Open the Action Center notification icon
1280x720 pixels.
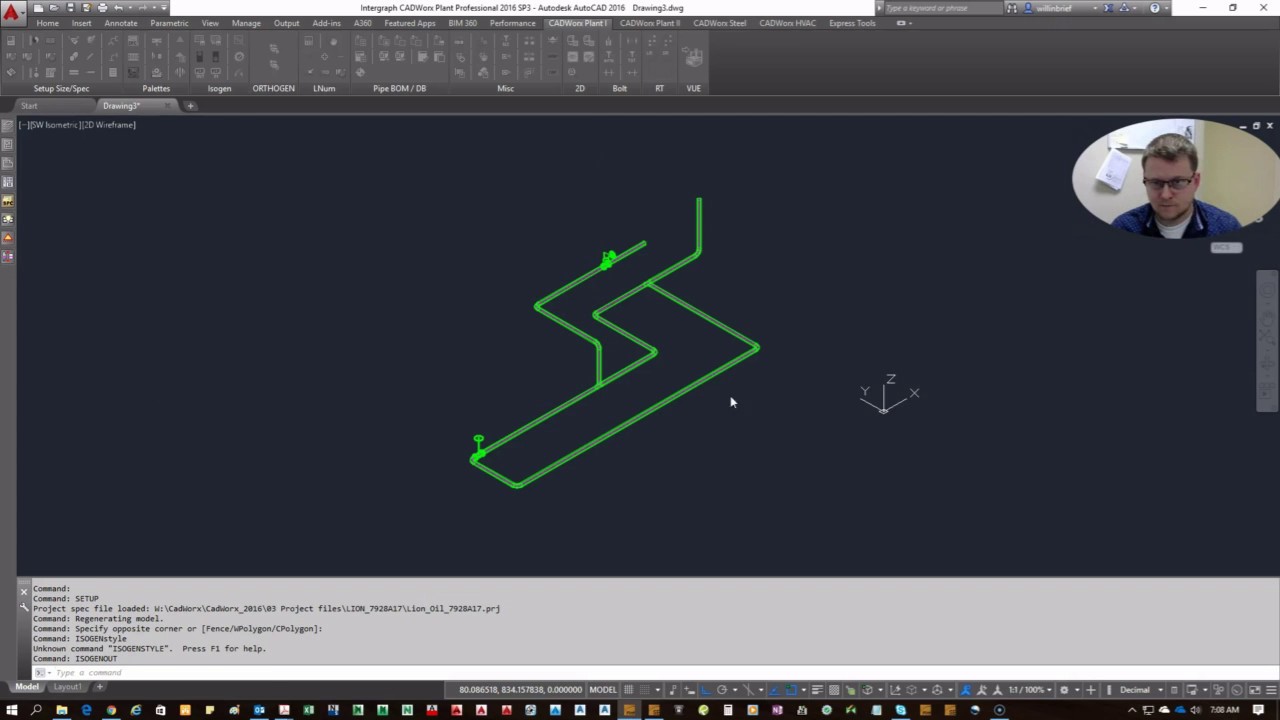tap(1258, 710)
